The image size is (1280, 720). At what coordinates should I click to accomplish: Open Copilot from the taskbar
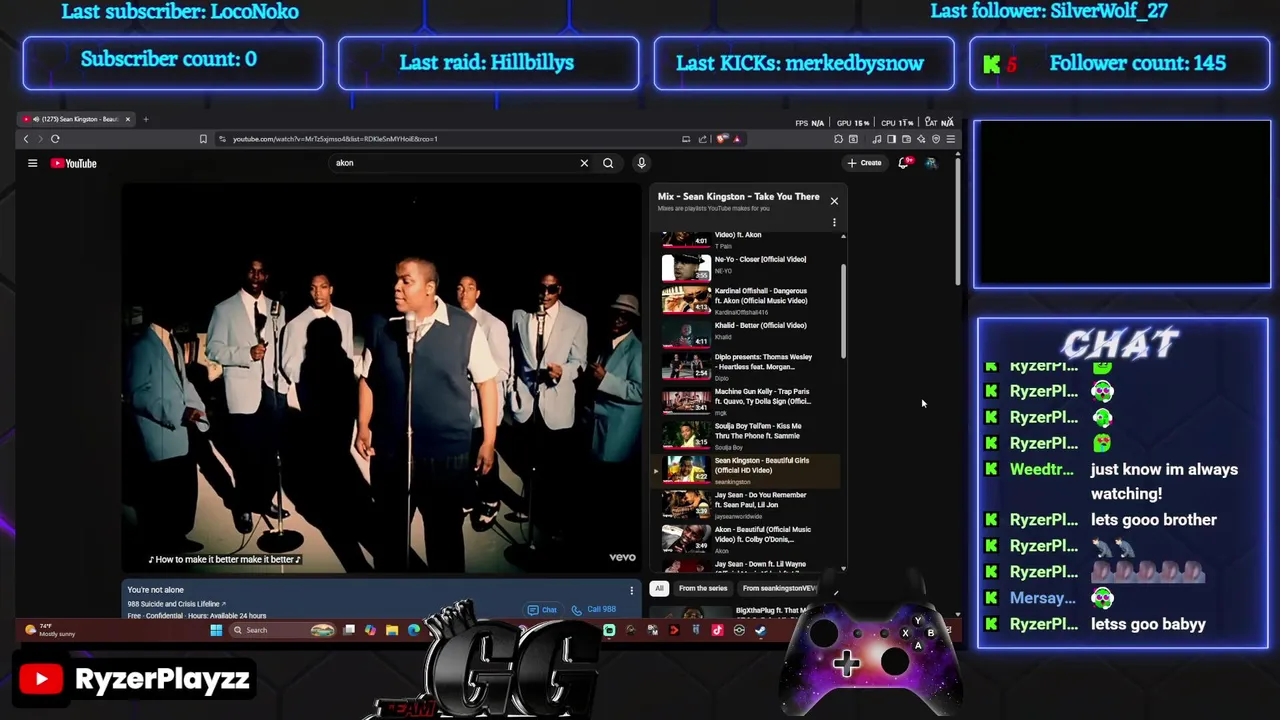point(370,630)
